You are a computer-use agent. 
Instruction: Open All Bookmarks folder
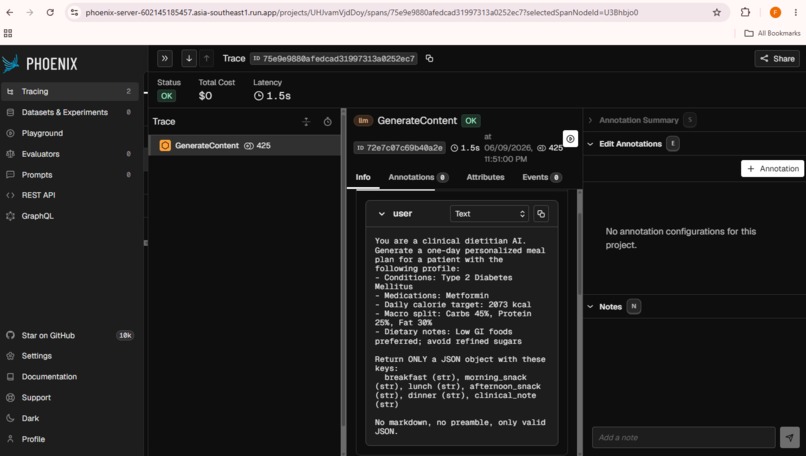tap(773, 33)
